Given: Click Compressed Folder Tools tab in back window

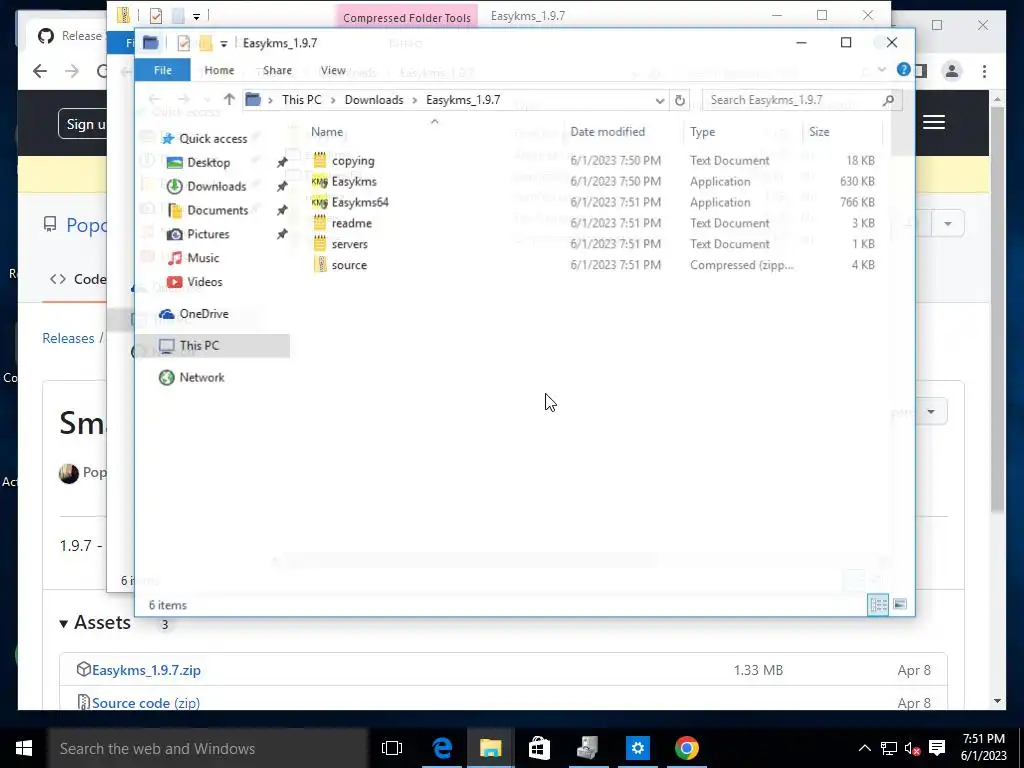Looking at the screenshot, I should coord(407,18).
